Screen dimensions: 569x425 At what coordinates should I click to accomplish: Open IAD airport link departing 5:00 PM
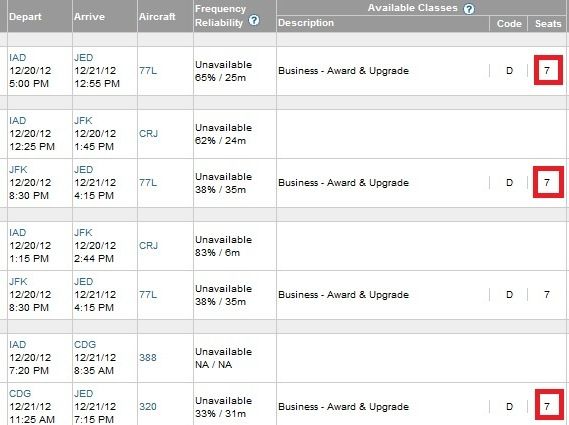pyautogui.click(x=17, y=57)
